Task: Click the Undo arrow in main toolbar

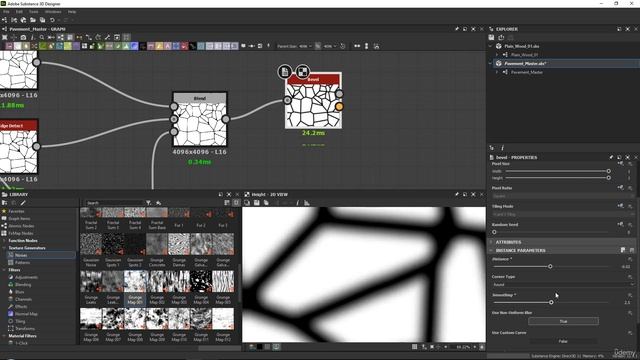Action: click(x=52, y=20)
